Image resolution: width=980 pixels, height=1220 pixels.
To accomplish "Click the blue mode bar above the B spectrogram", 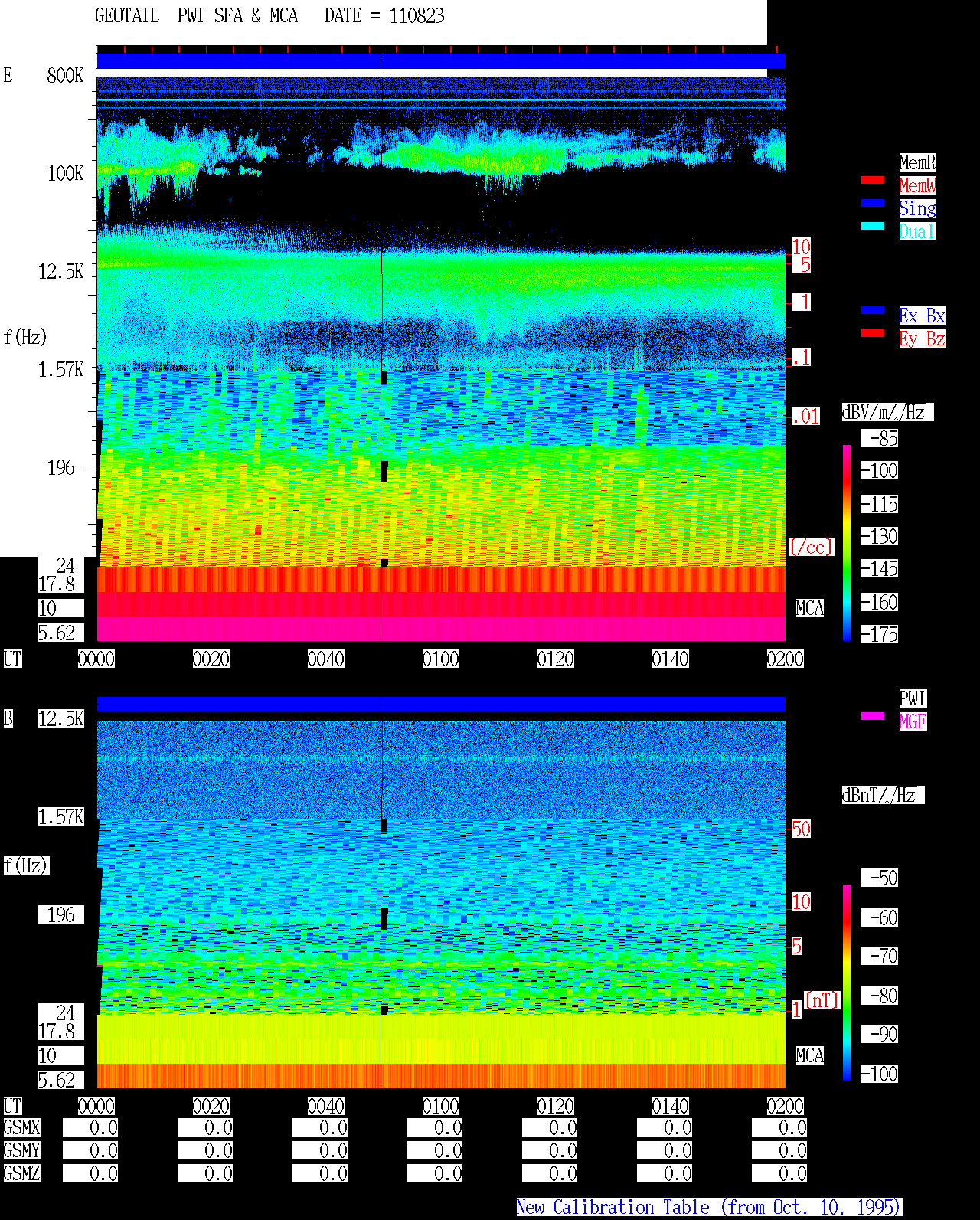I will click(x=441, y=704).
